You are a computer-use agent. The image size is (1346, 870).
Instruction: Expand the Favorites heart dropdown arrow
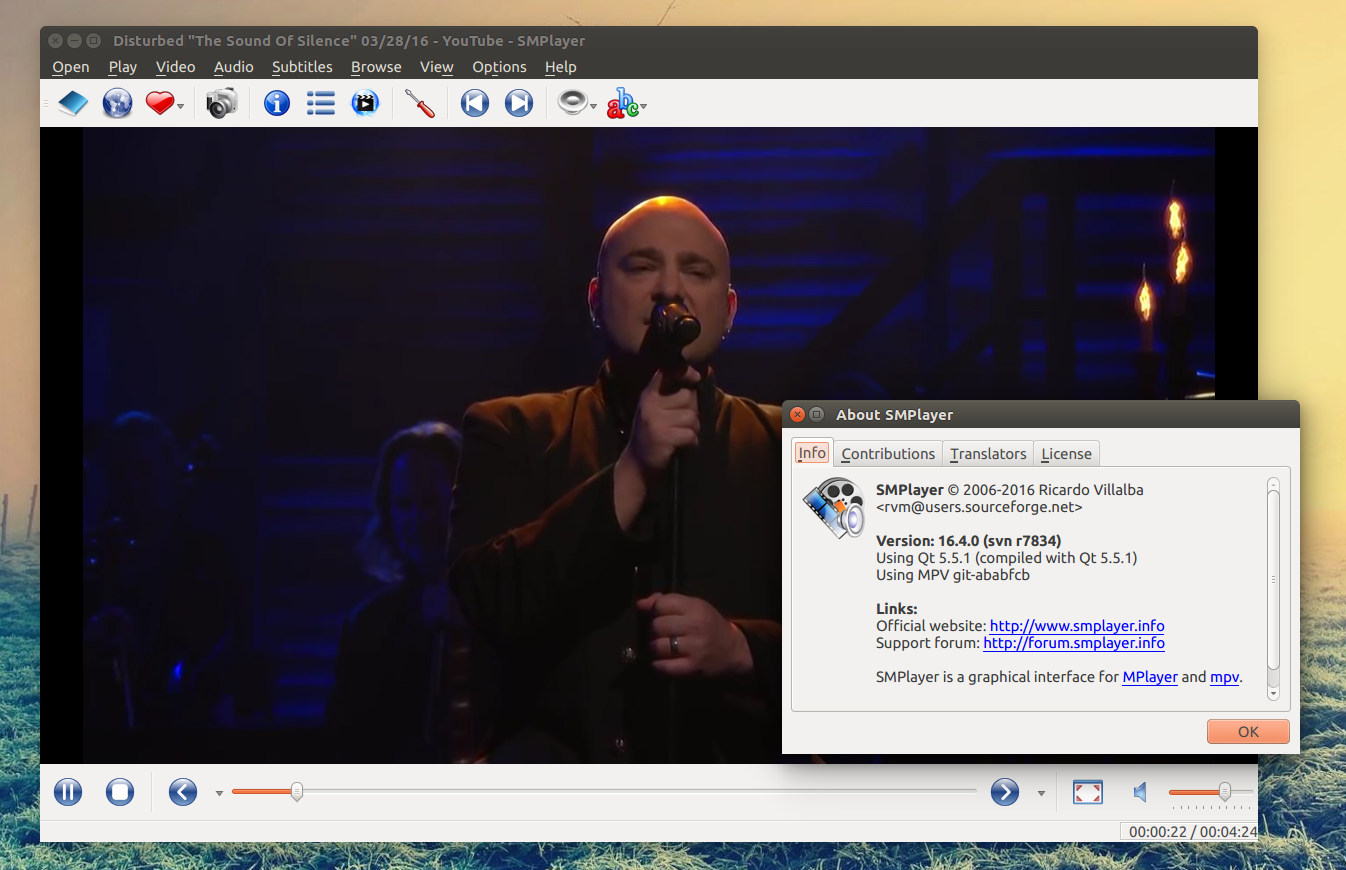[181, 106]
